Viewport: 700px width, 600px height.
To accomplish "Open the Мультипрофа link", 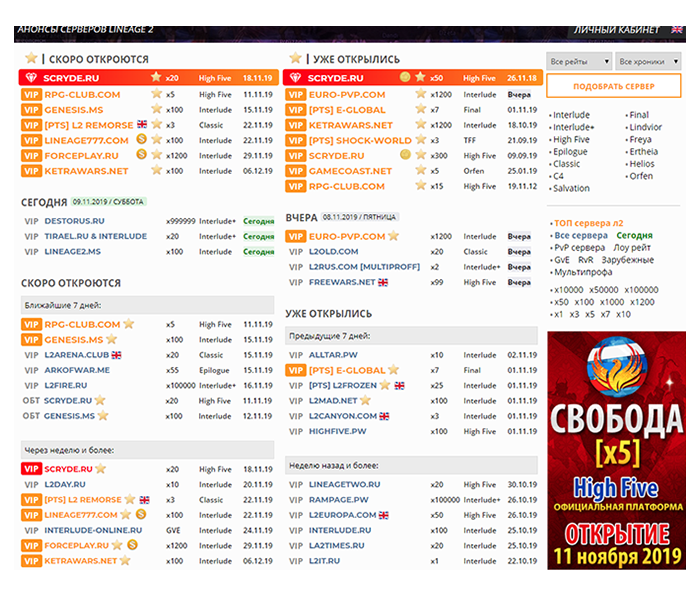I will (583, 272).
